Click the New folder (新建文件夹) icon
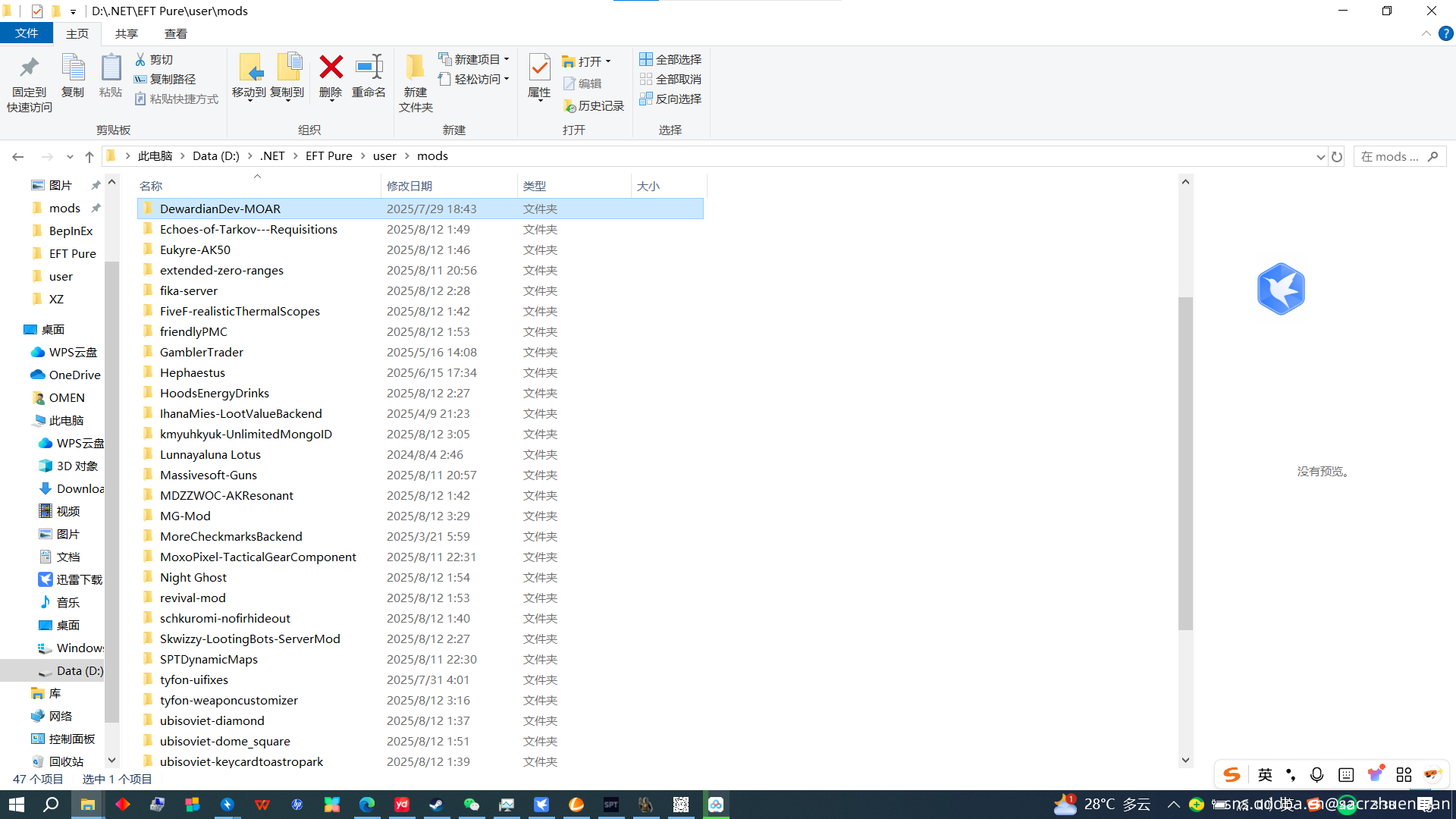Image resolution: width=1456 pixels, height=819 pixels. coord(415,67)
